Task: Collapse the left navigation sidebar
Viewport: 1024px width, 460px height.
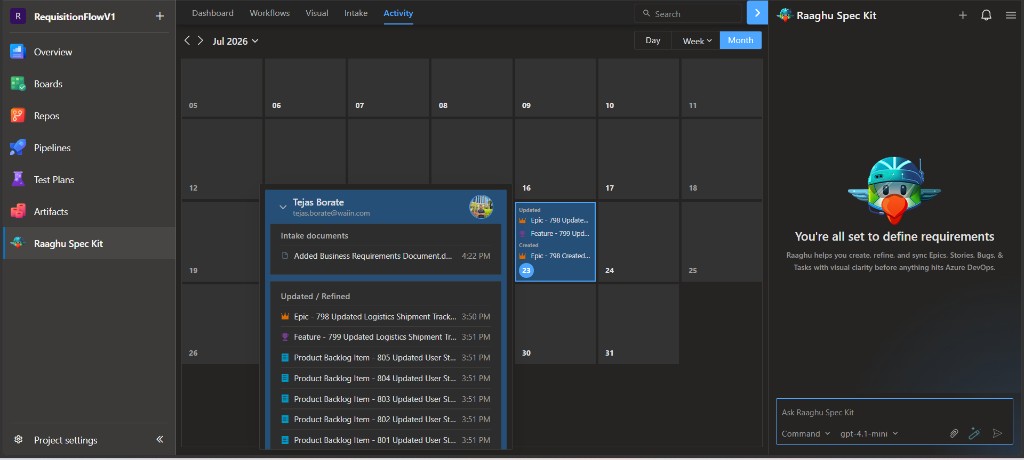Action: pyautogui.click(x=160, y=439)
